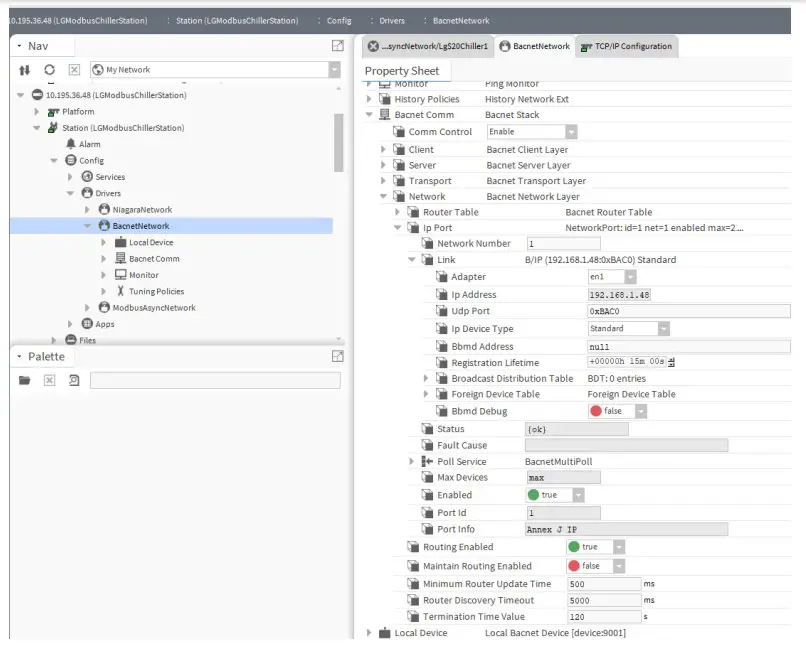
Task: Click the Network Number input field
Action: [563, 244]
